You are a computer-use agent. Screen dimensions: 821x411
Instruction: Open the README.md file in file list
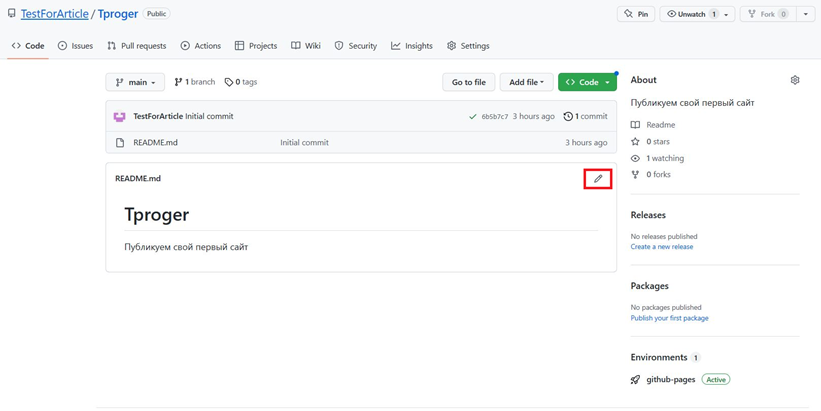[156, 142]
